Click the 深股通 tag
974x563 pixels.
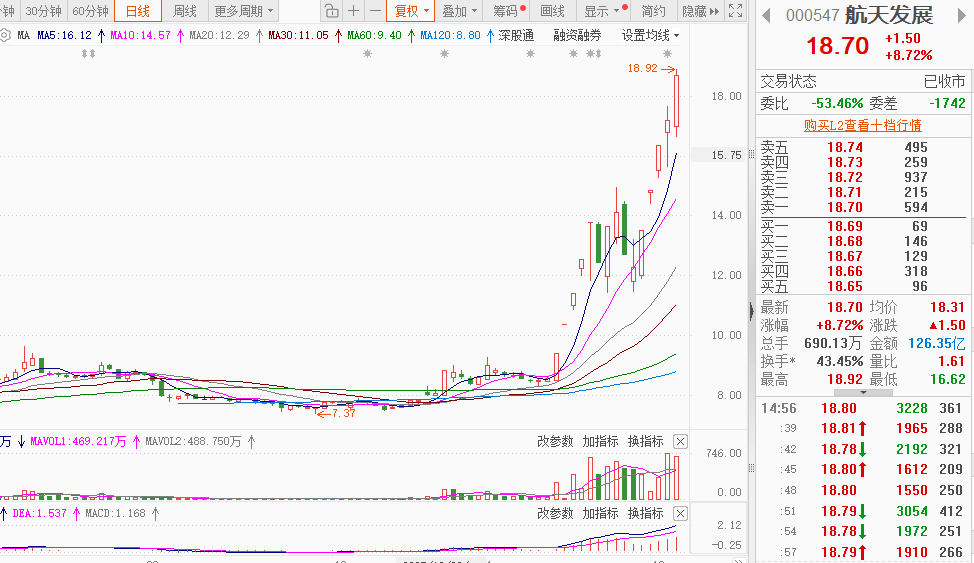pos(516,35)
